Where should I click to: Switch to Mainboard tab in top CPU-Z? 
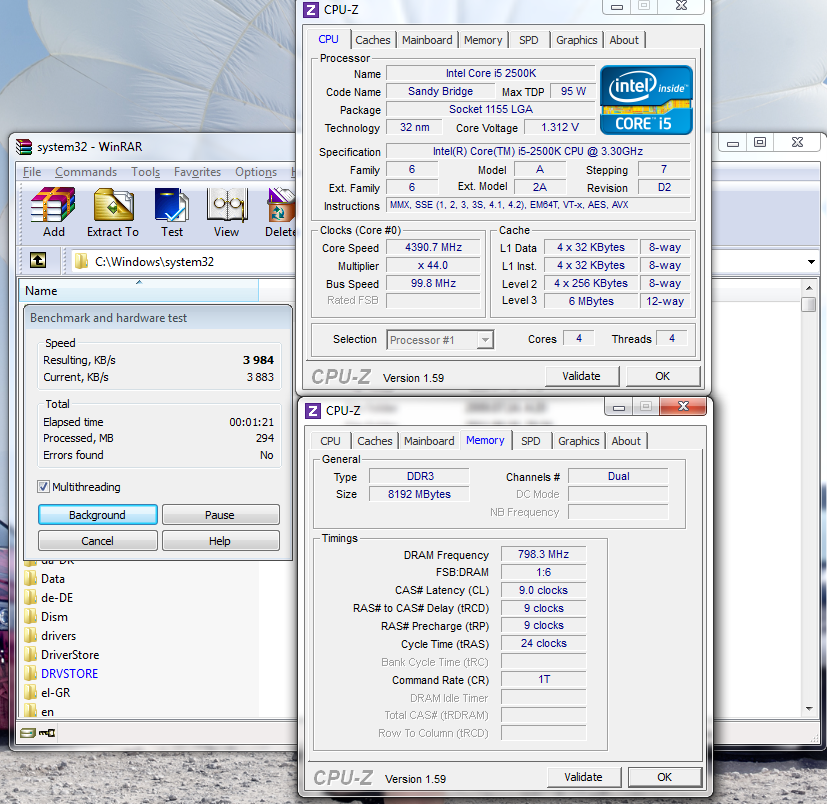(x=427, y=40)
